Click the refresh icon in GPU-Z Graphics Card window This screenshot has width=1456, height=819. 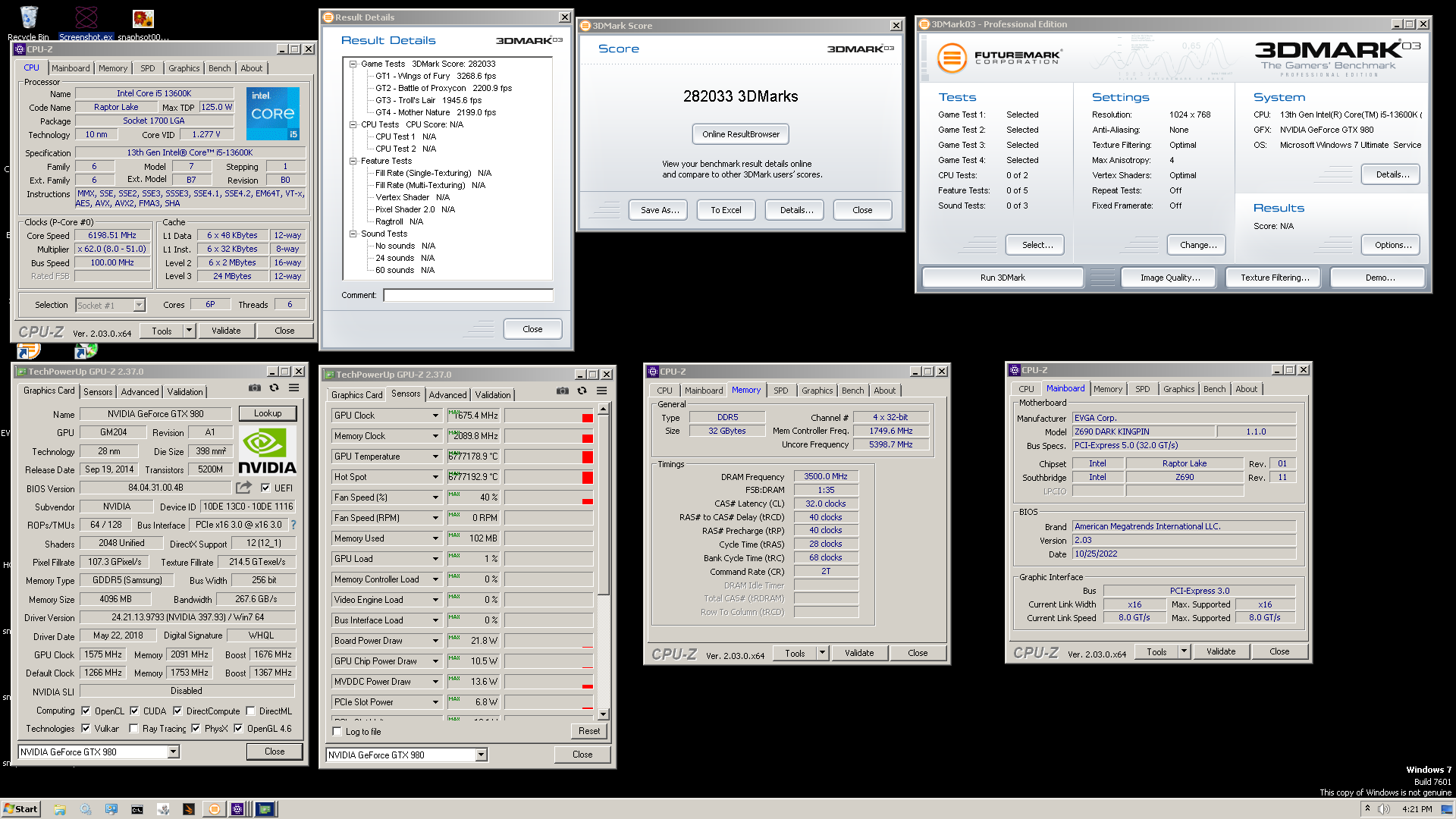click(274, 388)
